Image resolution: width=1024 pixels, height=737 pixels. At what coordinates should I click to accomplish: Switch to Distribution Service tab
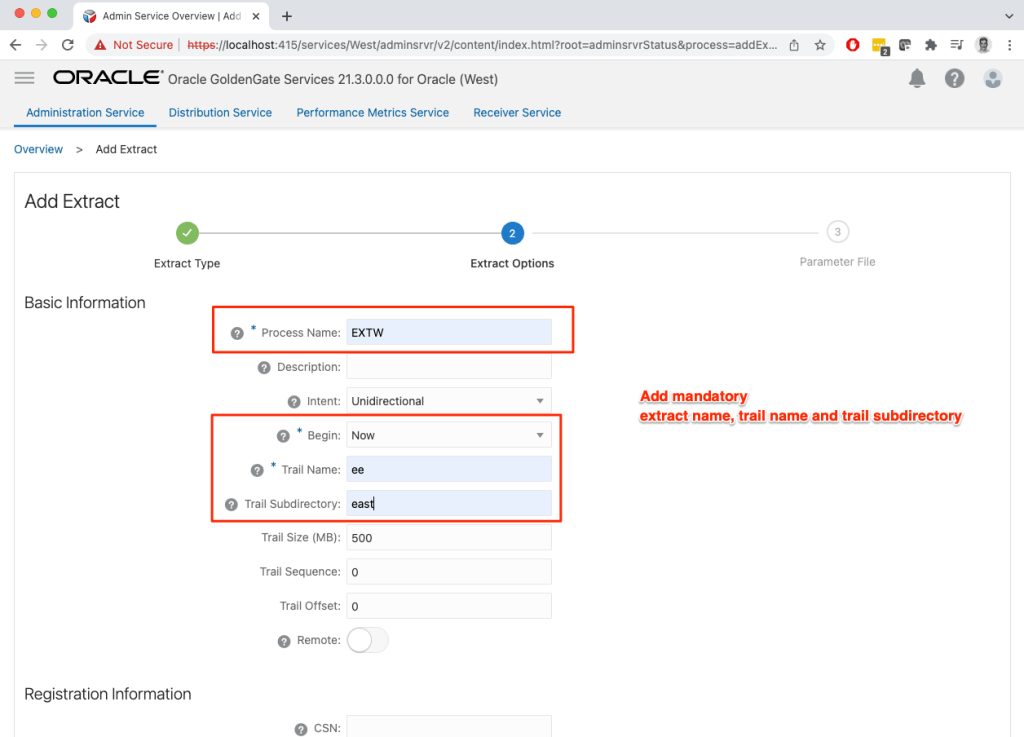tap(220, 113)
